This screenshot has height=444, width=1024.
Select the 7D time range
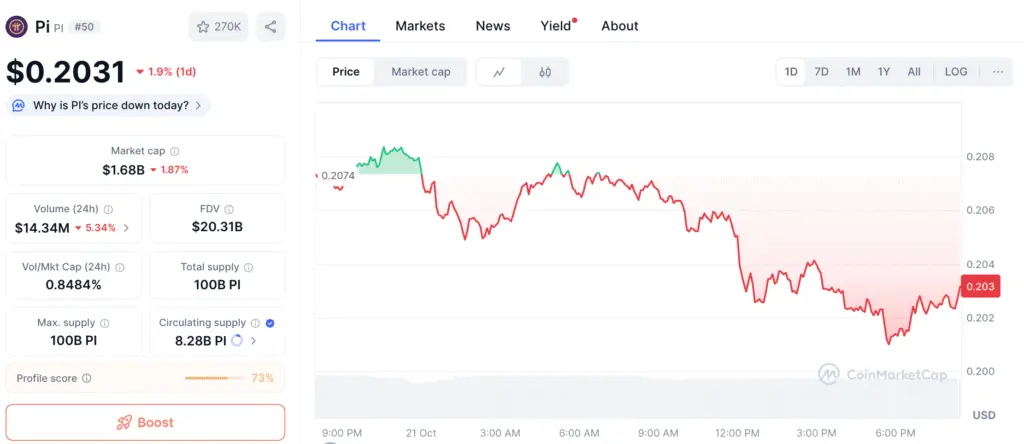[821, 72]
